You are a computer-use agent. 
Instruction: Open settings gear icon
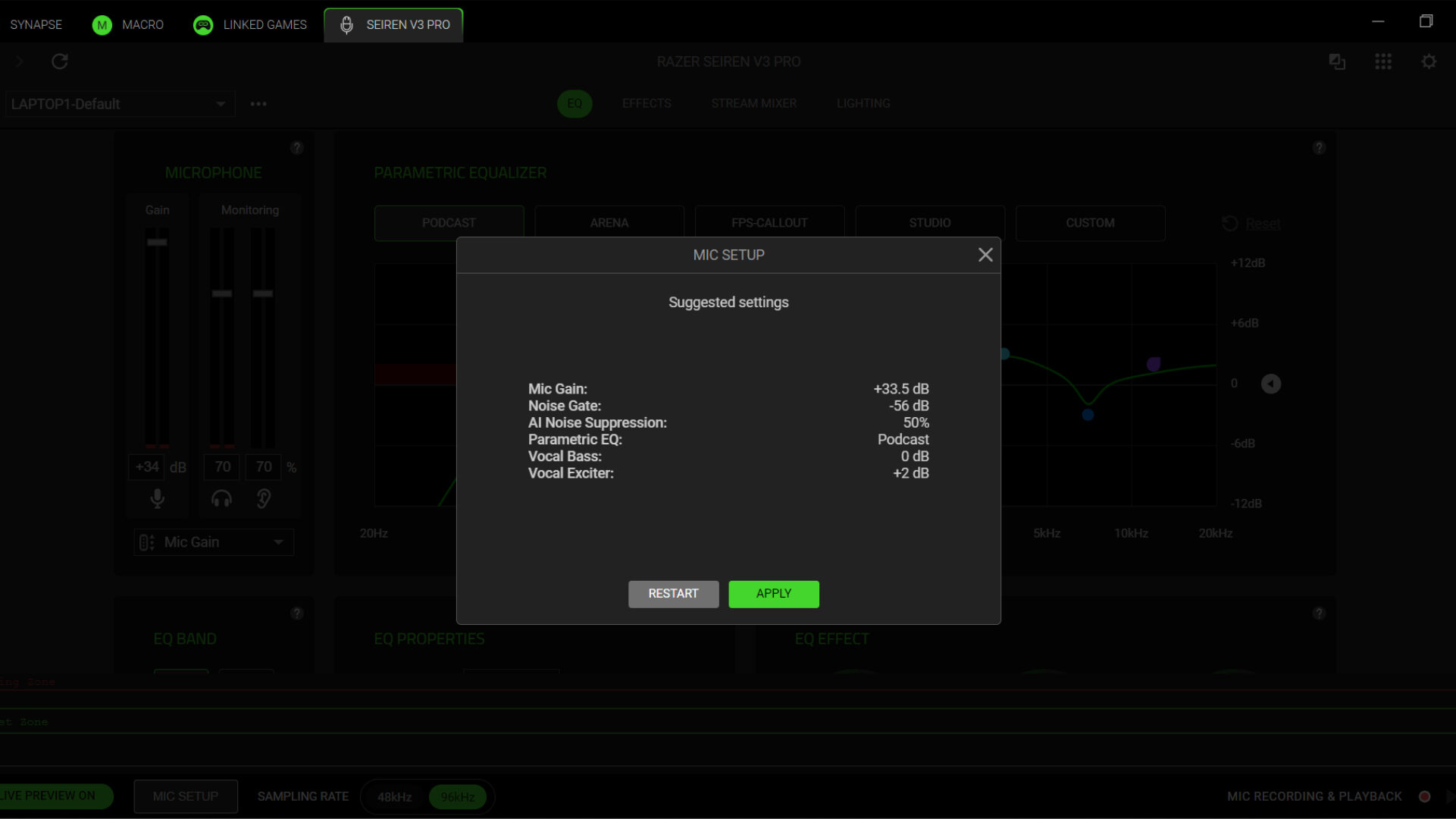(x=1429, y=61)
